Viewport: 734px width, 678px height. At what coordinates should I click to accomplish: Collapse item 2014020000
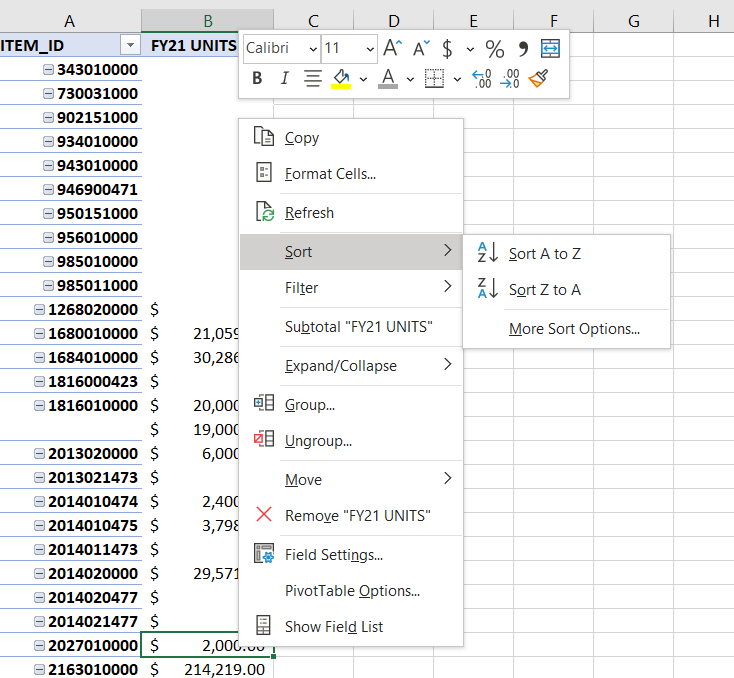(x=39, y=574)
